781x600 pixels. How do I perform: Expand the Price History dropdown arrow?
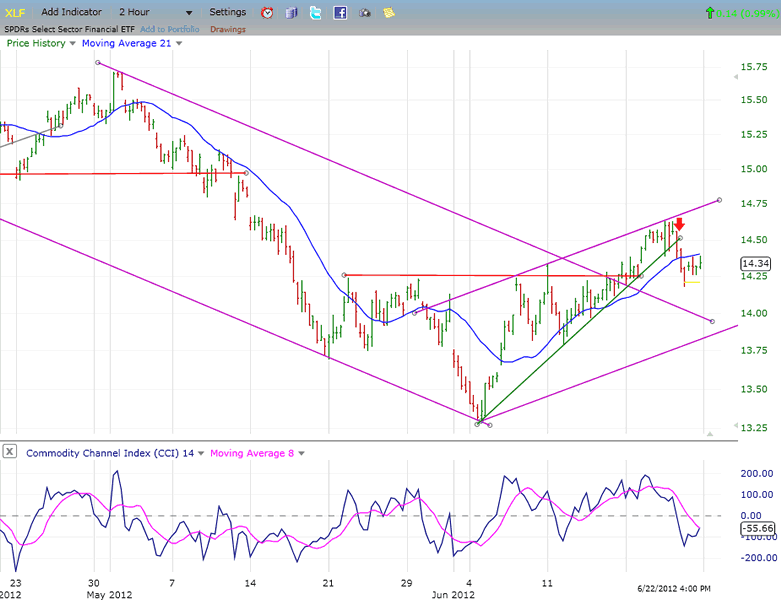pyautogui.click(x=73, y=44)
